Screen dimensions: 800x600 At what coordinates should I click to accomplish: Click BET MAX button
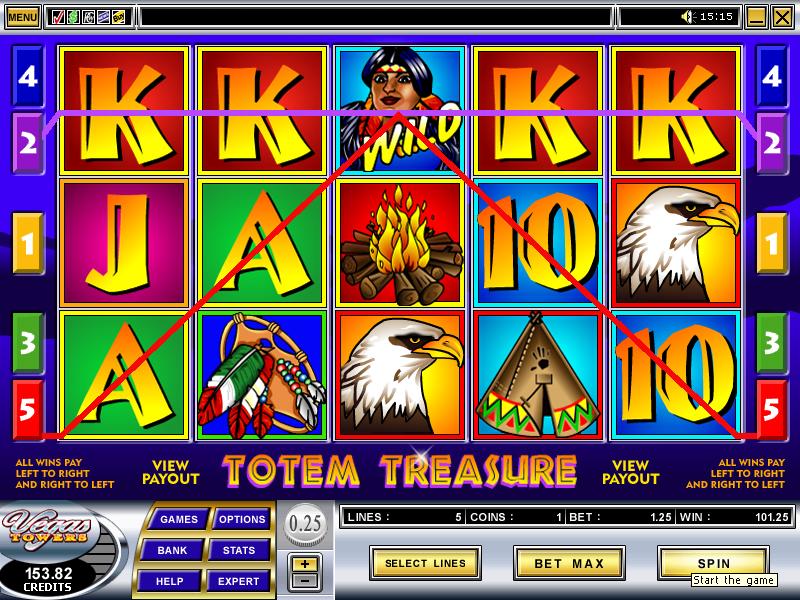click(569, 563)
